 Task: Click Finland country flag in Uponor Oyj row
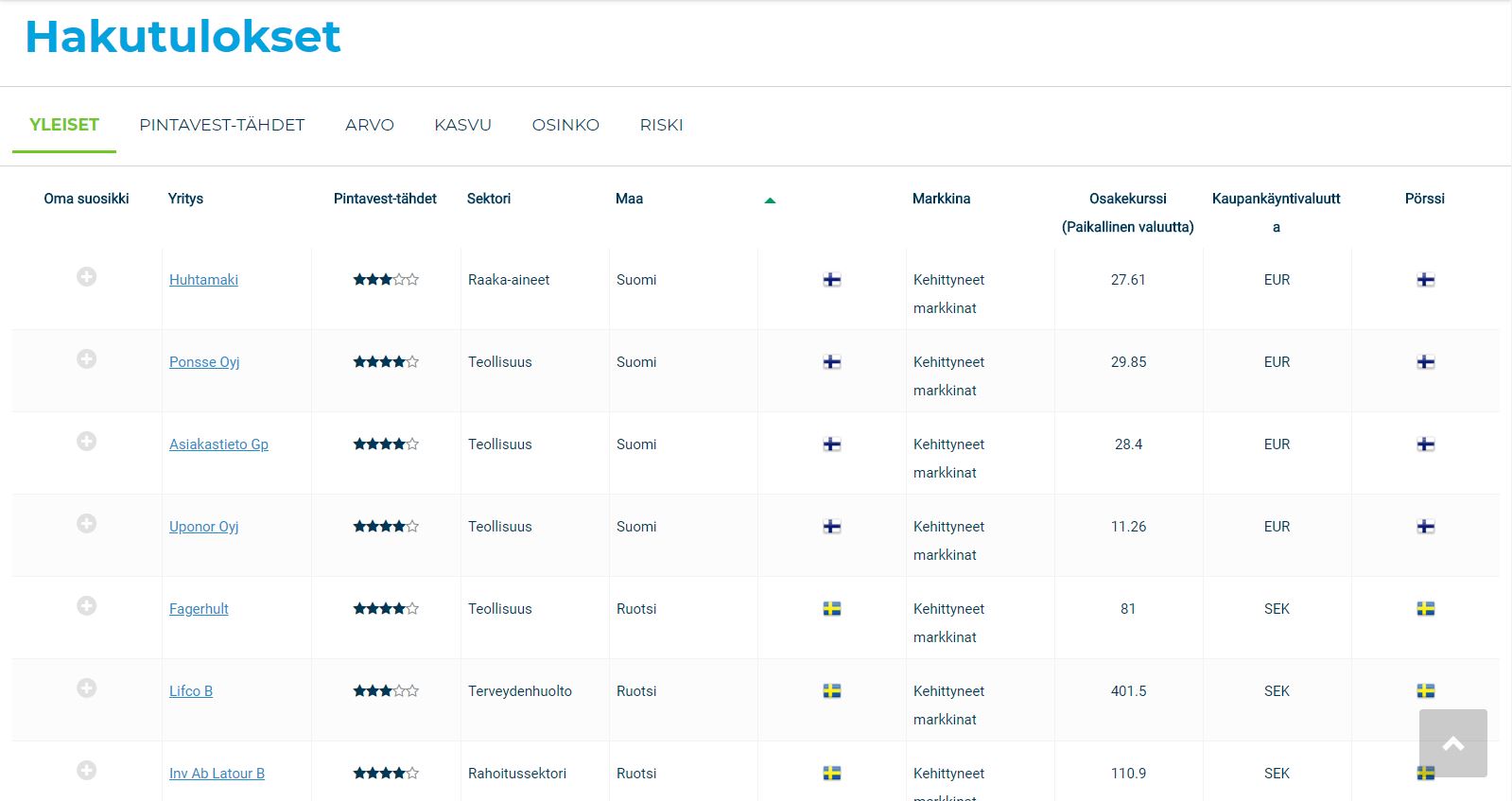(832, 527)
